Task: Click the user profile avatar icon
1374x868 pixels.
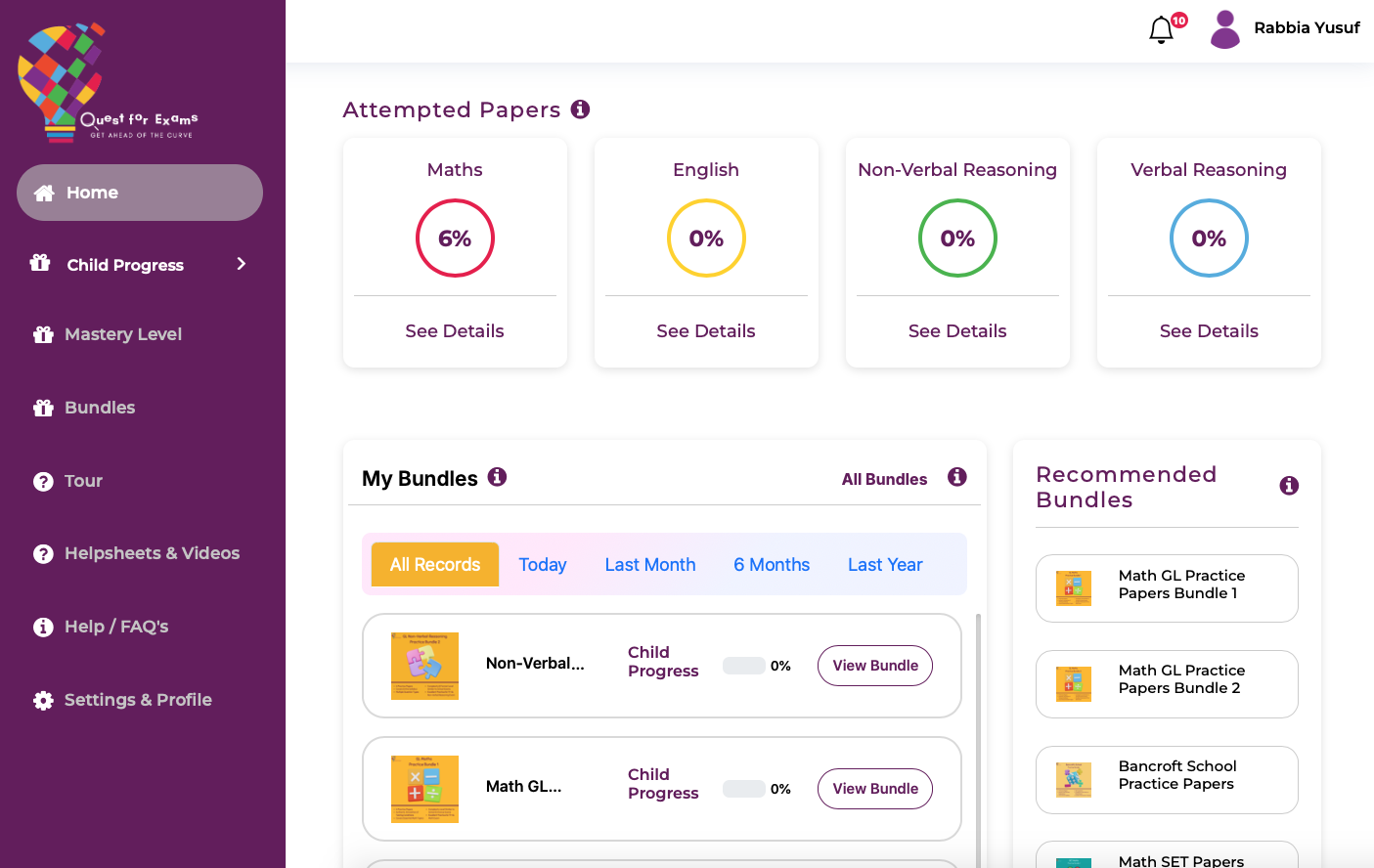Action: [x=1224, y=29]
